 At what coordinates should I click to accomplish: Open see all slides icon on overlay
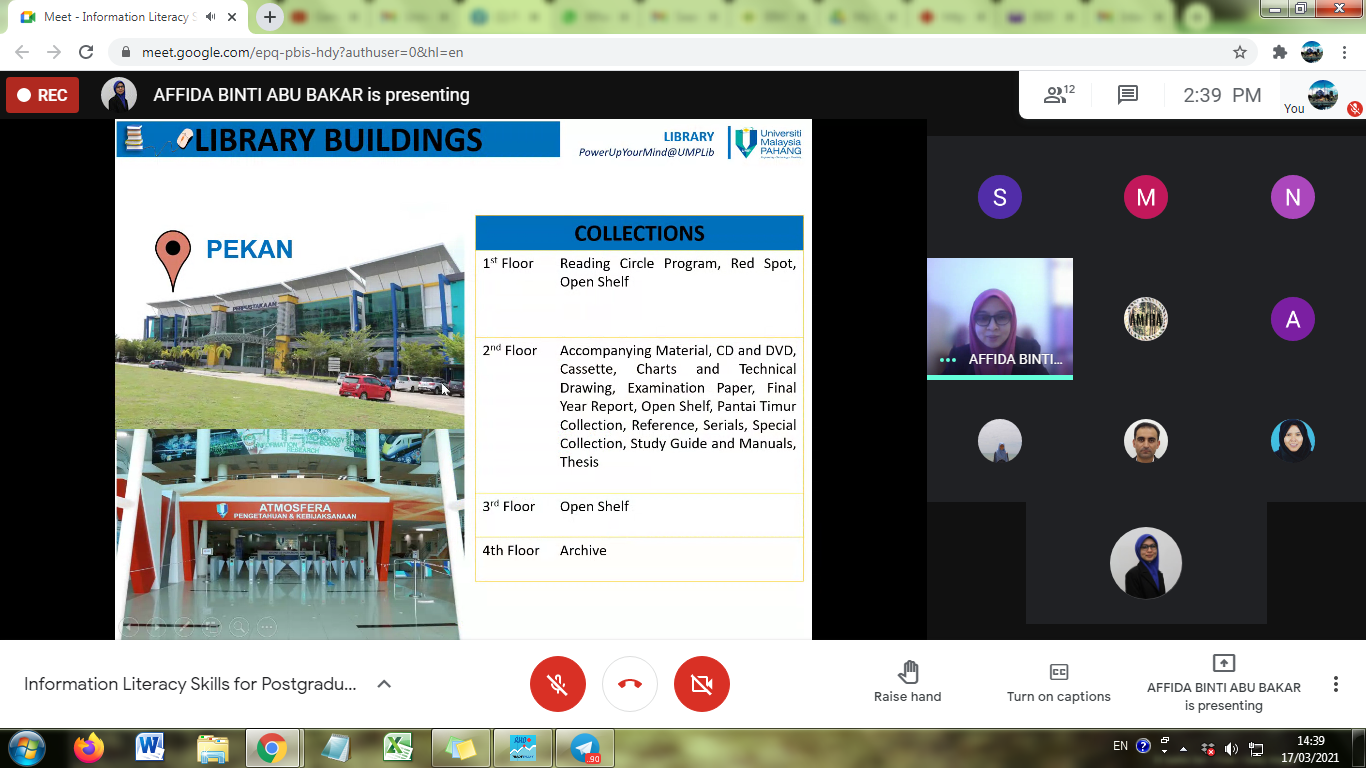point(211,627)
